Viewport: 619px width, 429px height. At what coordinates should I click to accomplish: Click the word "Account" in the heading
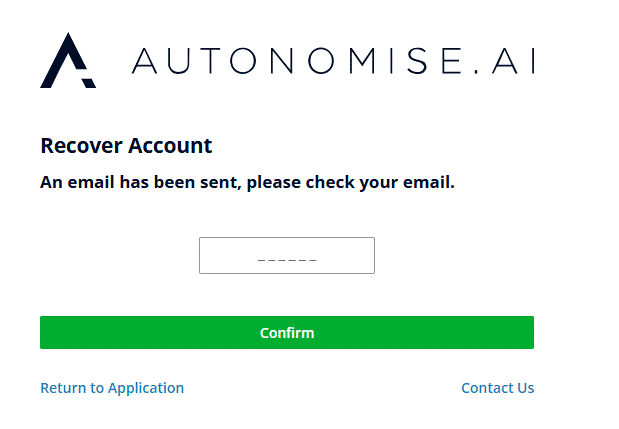(170, 146)
